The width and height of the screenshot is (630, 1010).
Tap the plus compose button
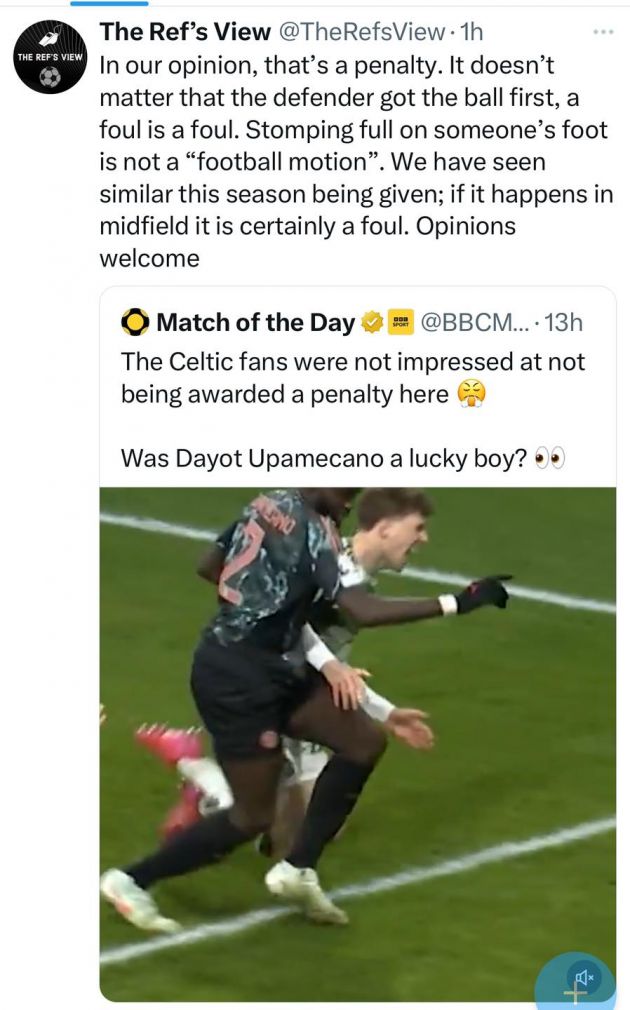(575, 994)
